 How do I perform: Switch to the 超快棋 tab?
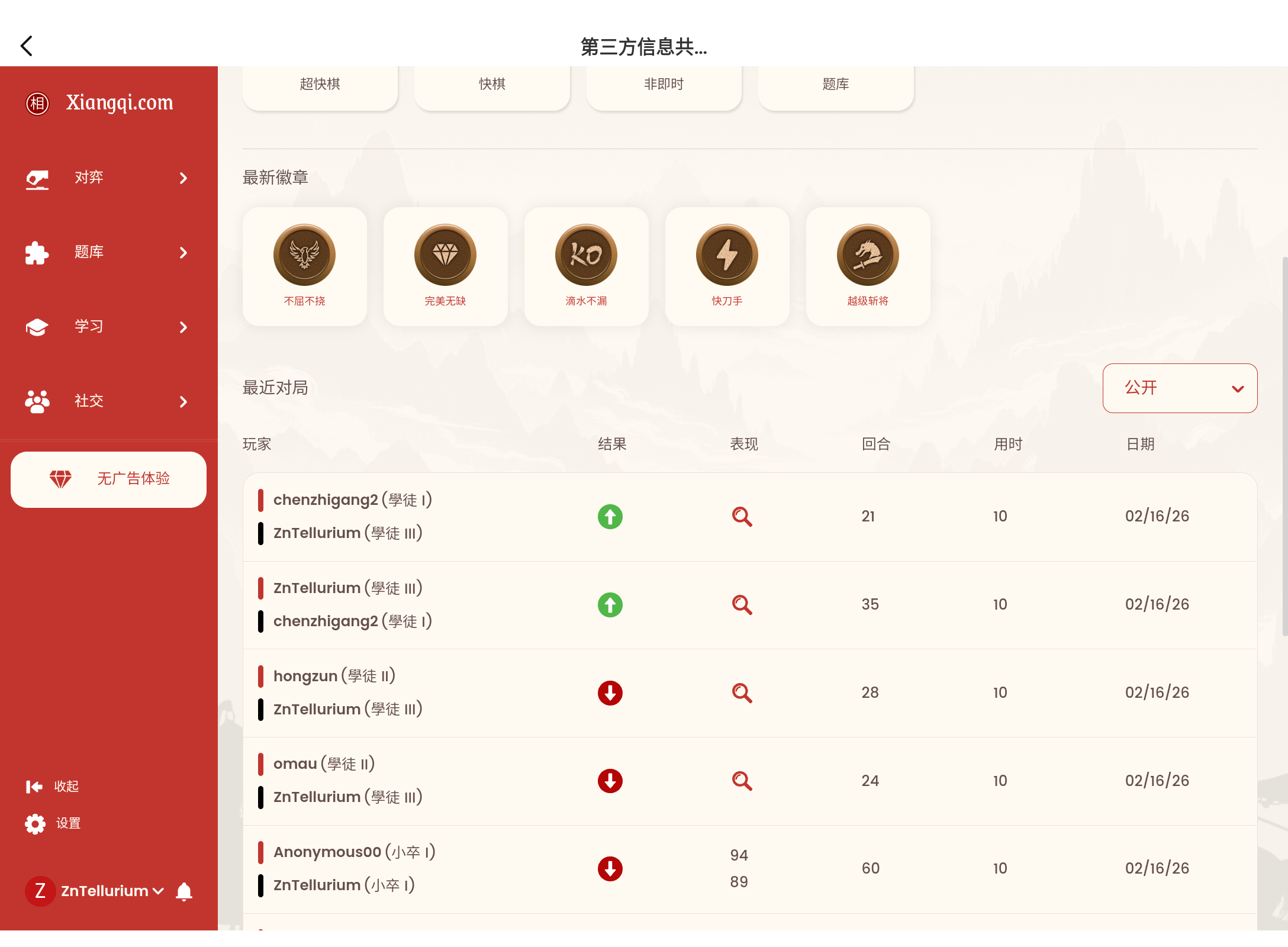pos(320,85)
